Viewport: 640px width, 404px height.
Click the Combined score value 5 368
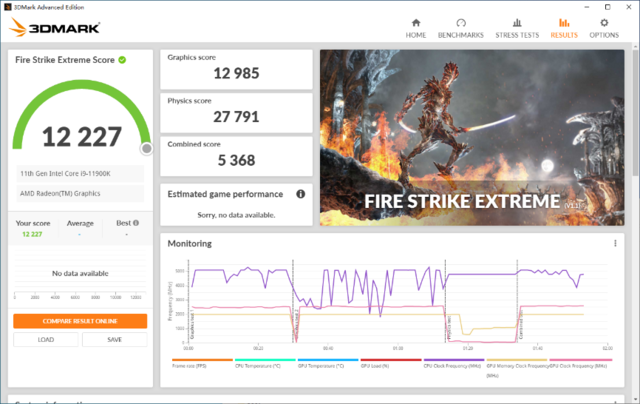236,160
